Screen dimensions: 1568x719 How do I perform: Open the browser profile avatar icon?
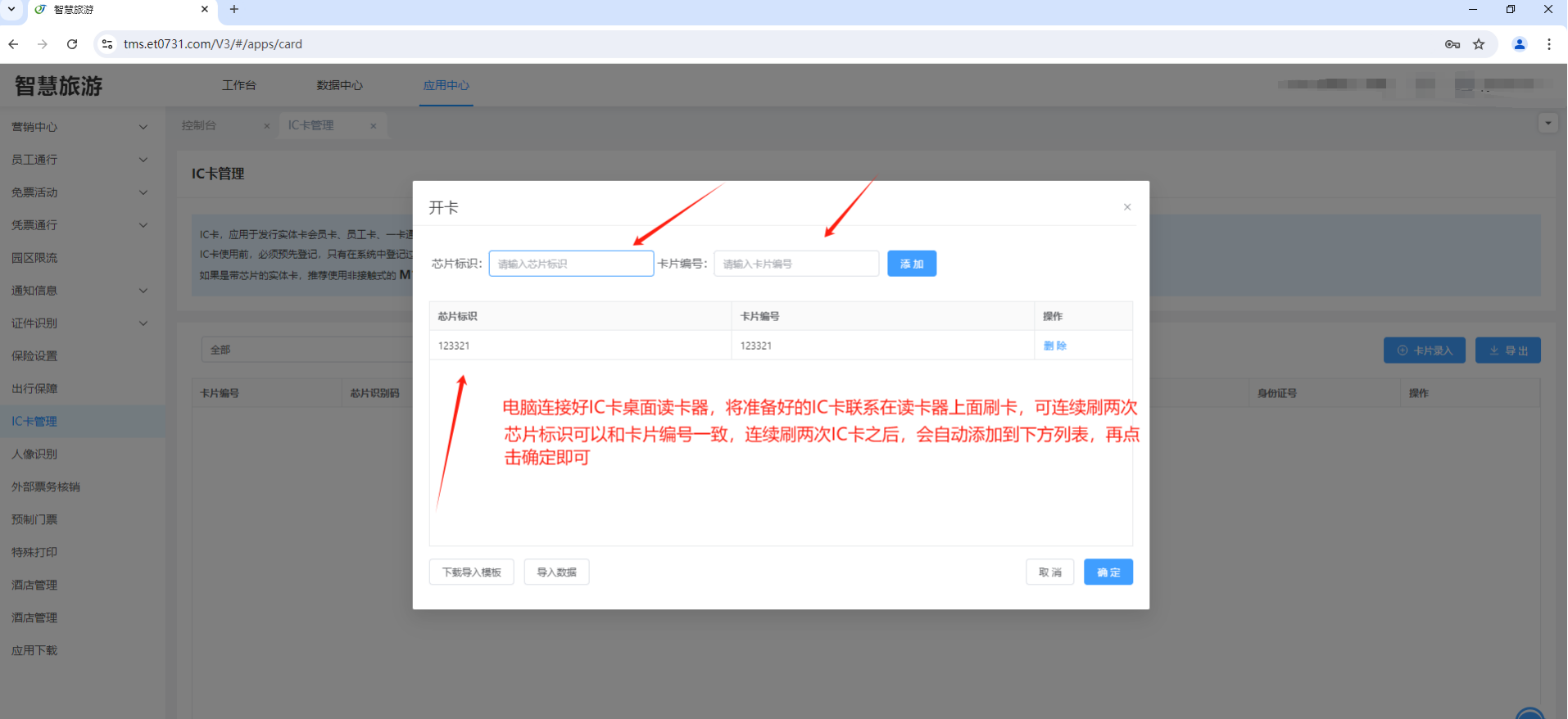point(1519,44)
